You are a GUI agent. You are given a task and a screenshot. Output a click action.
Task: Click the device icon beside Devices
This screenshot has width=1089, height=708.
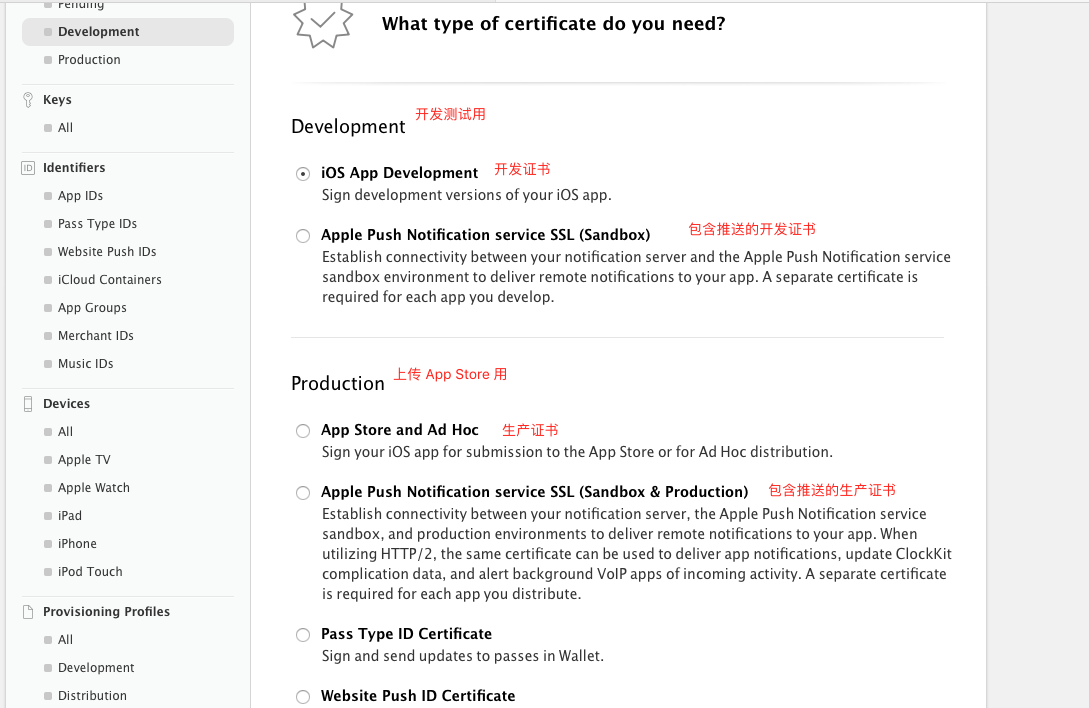click(28, 404)
